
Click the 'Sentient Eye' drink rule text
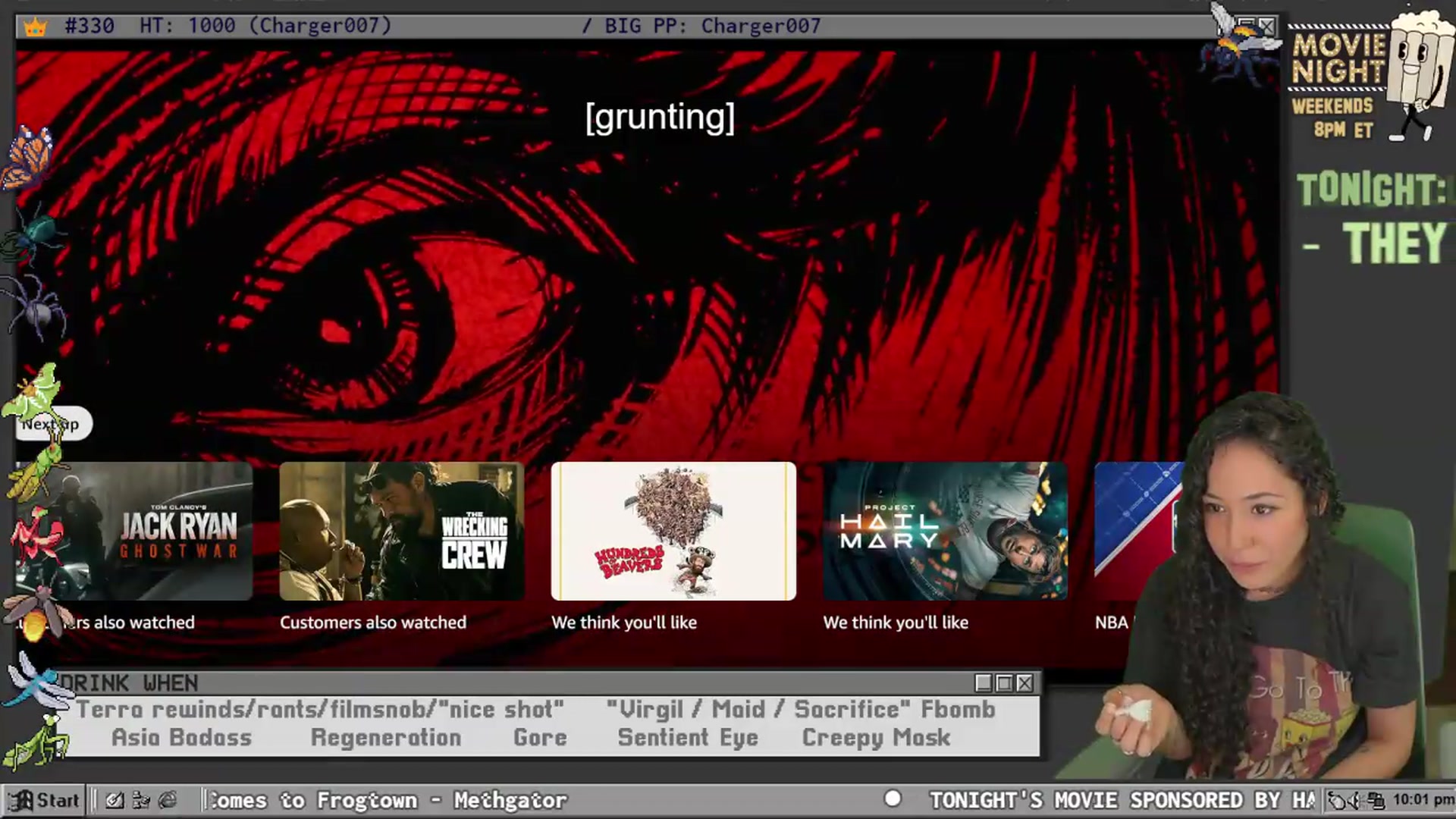point(688,738)
